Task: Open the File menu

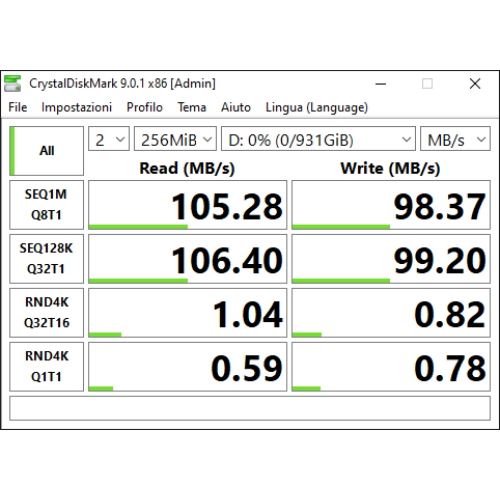Action: click(18, 107)
